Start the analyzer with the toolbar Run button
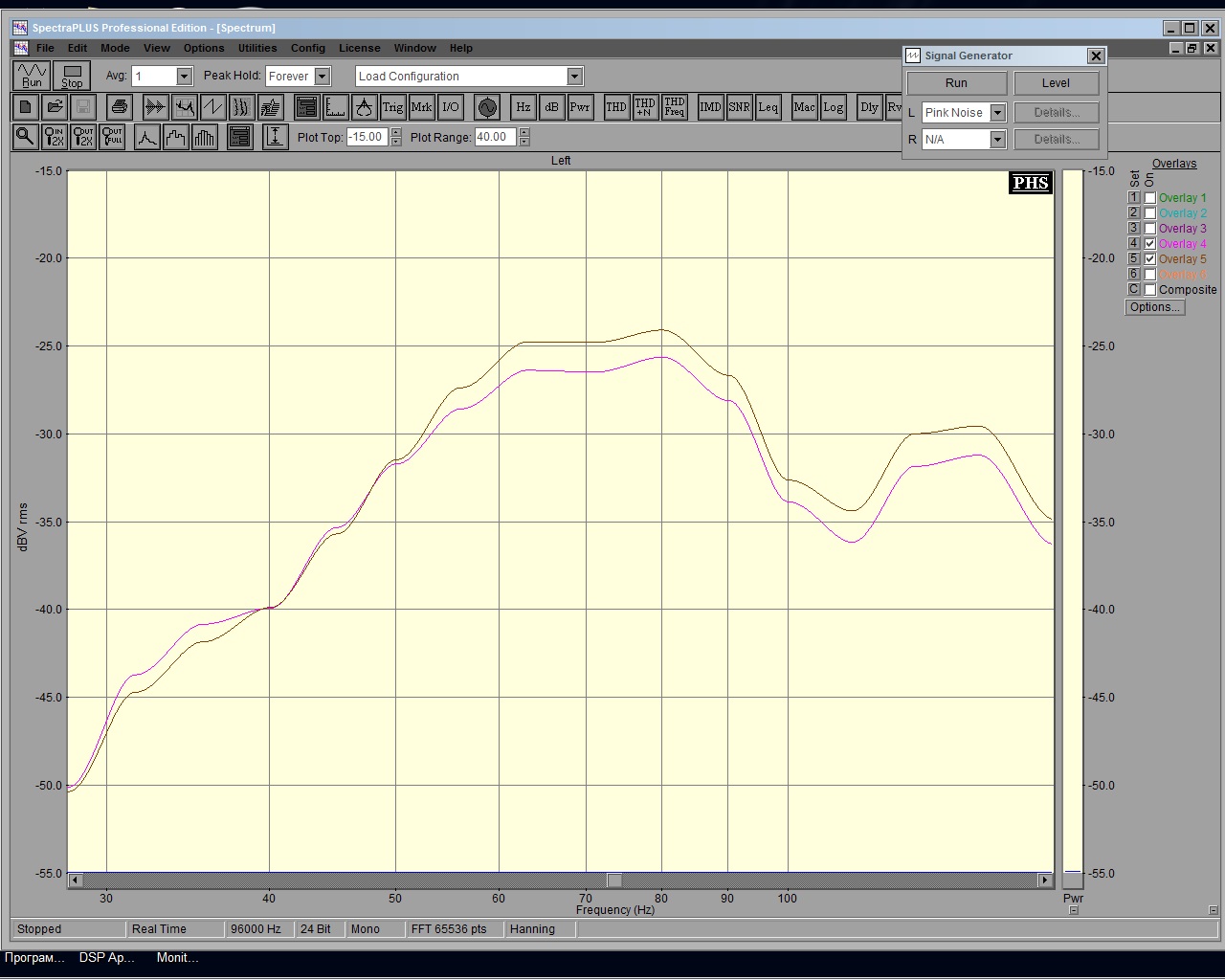Image resolution: width=1225 pixels, height=980 pixels. [33, 76]
